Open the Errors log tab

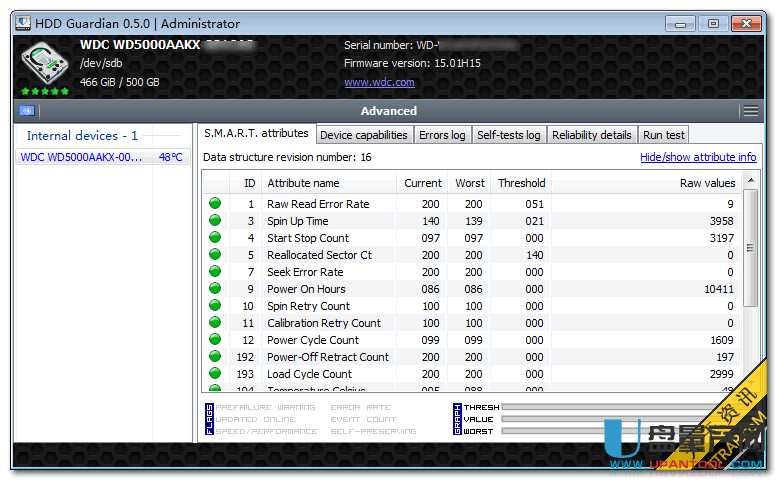click(441, 135)
